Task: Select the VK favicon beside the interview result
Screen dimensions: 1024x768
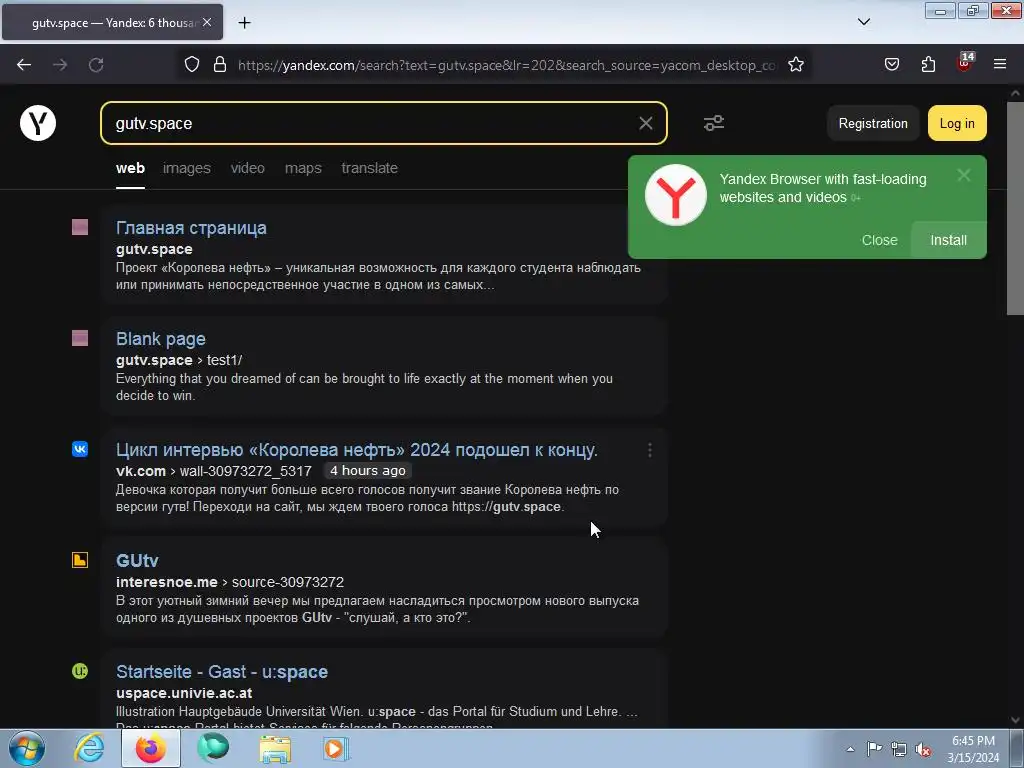Action: click(80, 449)
